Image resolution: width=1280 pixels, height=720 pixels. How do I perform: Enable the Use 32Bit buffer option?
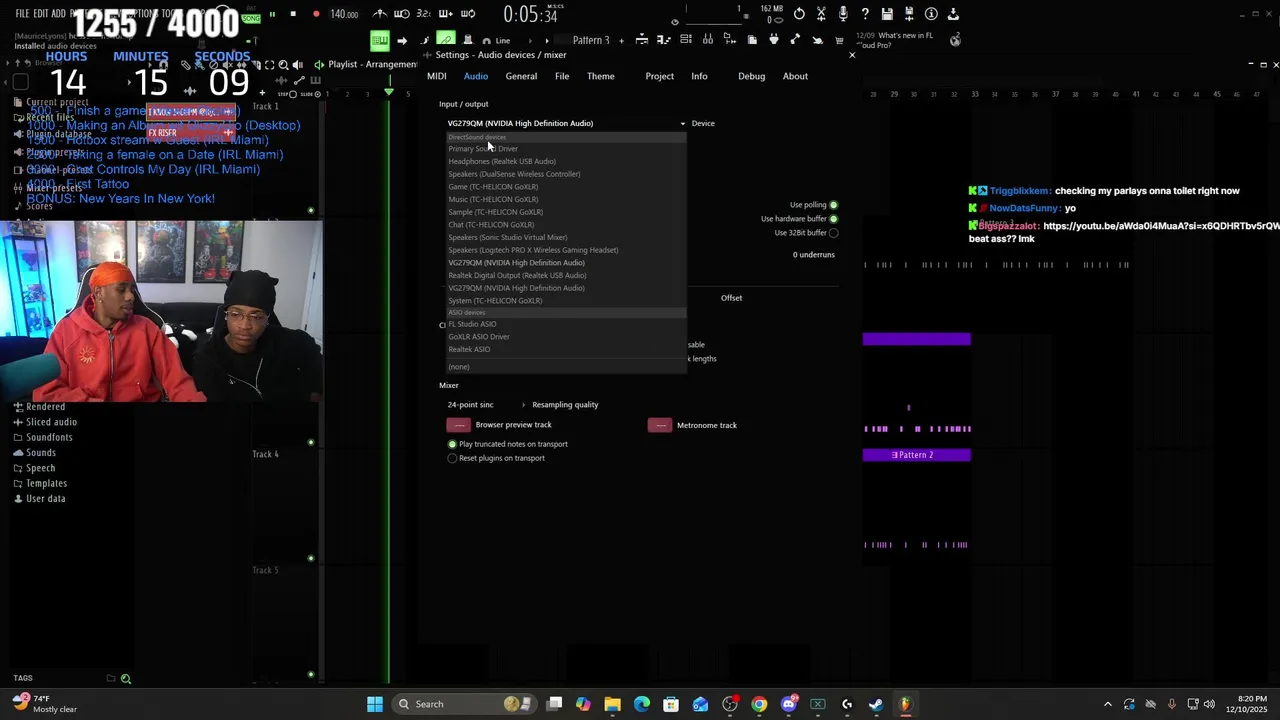point(833,233)
